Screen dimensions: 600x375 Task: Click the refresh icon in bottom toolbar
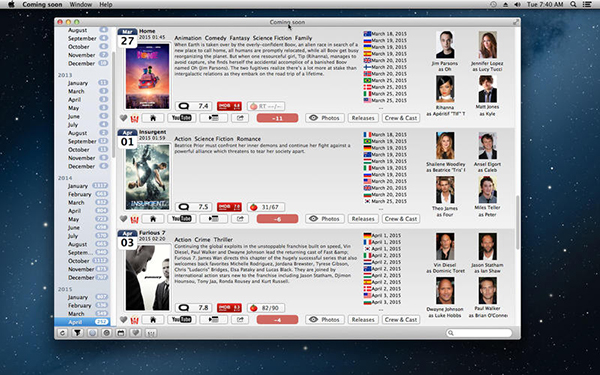click(62, 333)
